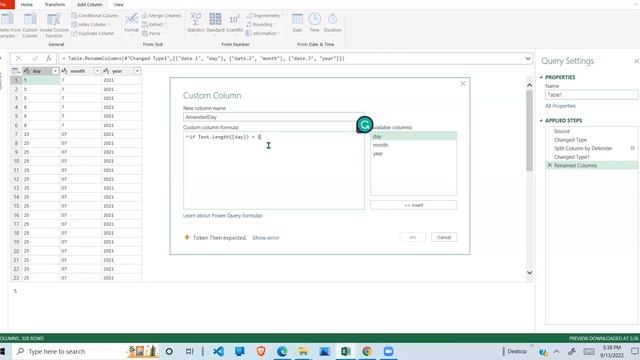The height and width of the screenshot is (360, 640).
Task: Open the month column filter dropdown
Action: (97, 71)
